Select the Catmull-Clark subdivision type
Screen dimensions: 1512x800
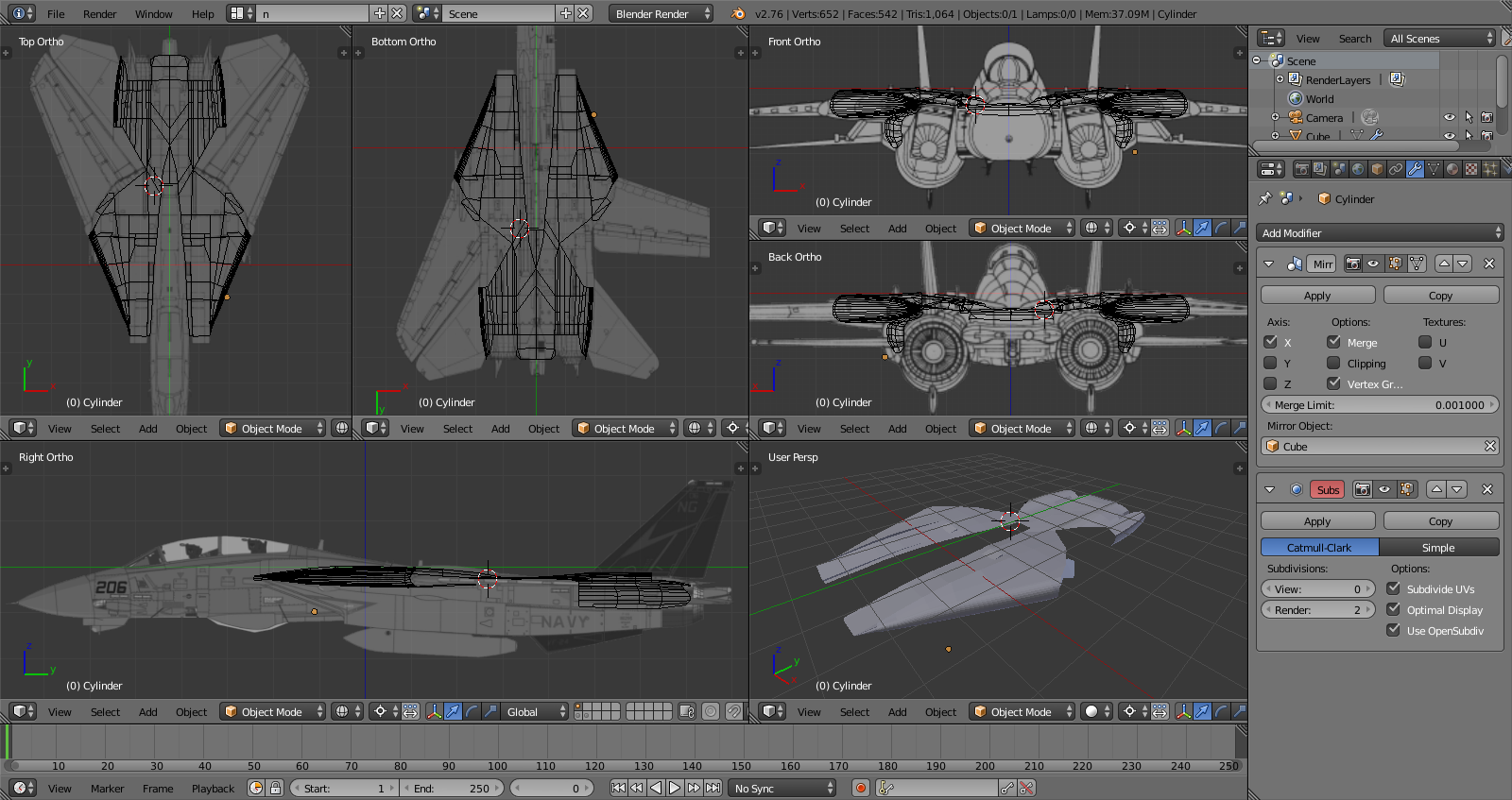pyautogui.click(x=1319, y=547)
